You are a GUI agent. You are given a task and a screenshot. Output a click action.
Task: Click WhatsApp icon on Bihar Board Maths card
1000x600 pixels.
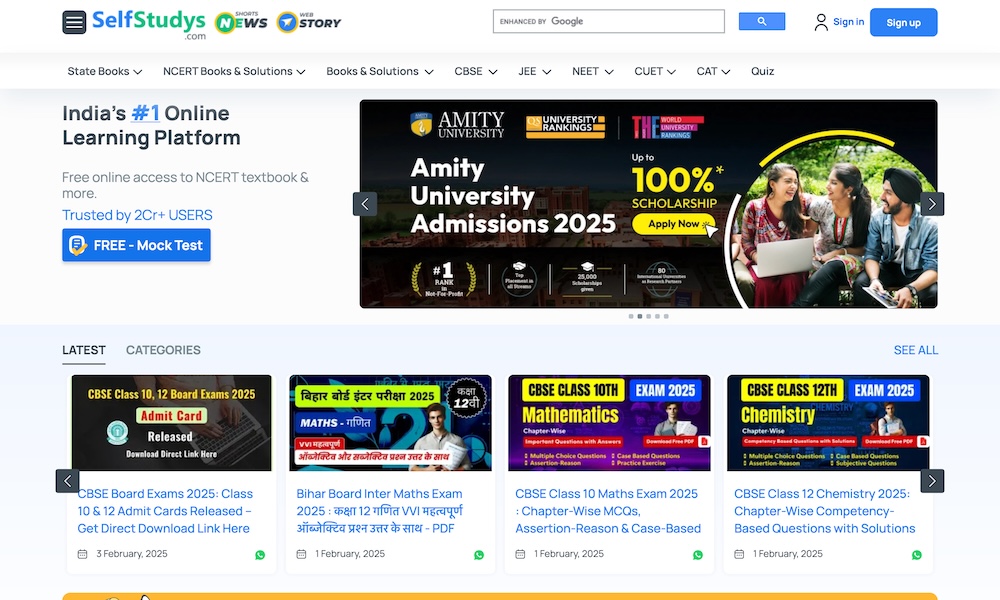(x=479, y=555)
